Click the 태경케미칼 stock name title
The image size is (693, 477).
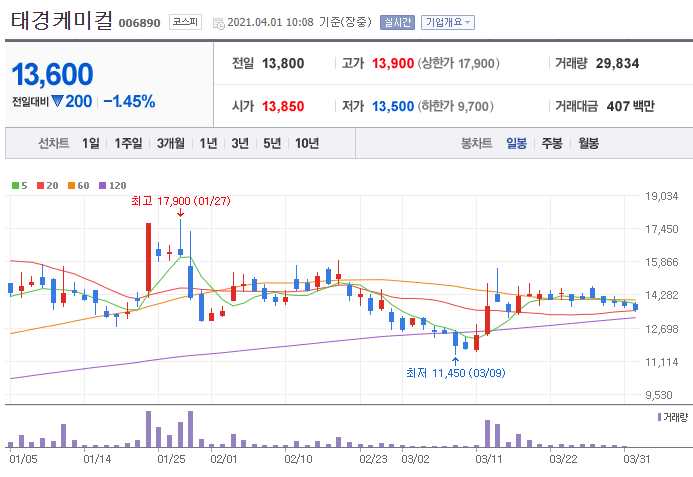click(61, 20)
